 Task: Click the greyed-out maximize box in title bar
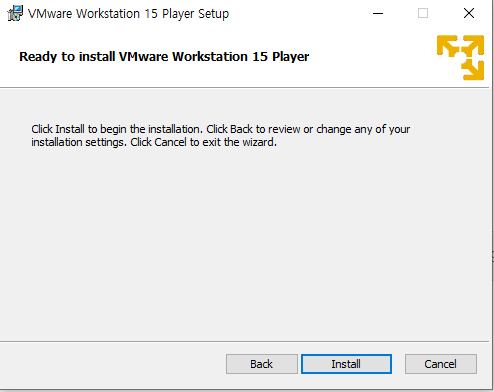point(423,13)
